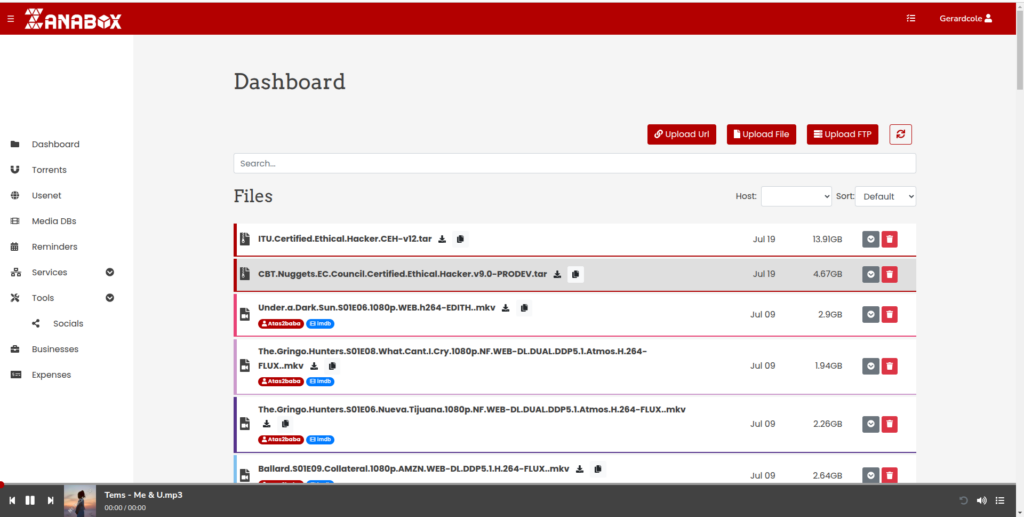The image size is (1024, 517).
Task: Open the Host dropdown filter
Action: click(x=796, y=196)
